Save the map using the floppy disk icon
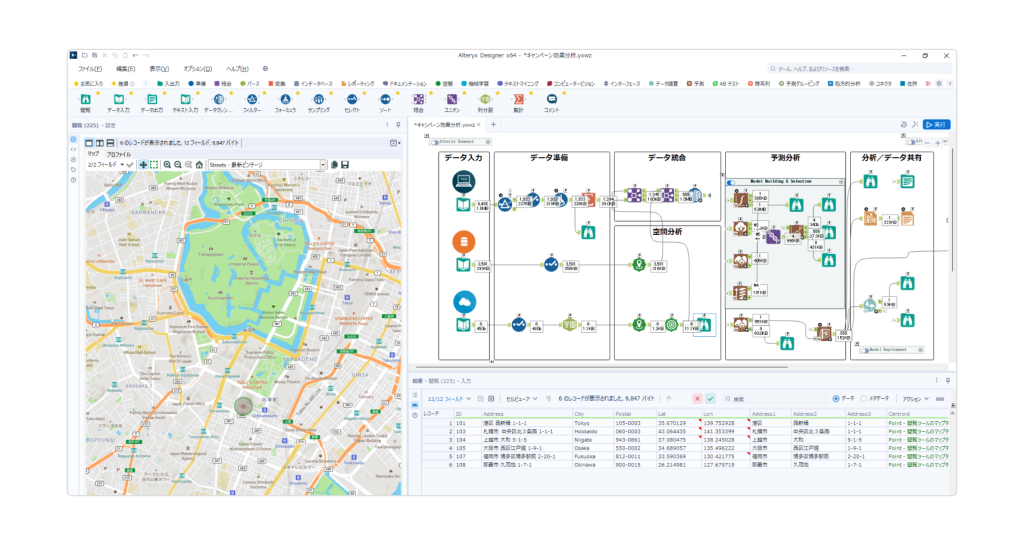The width and height of the screenshot is (1024, 545). click(345, 164)
